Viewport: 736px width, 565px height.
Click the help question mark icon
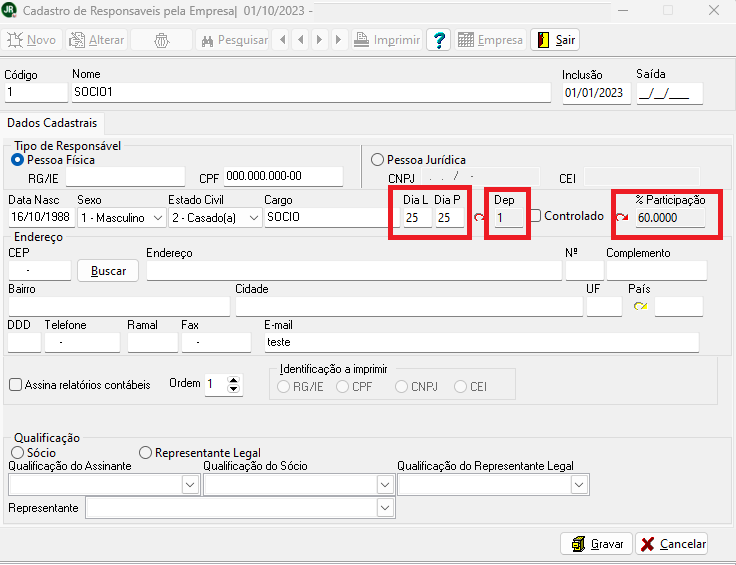pyautogui.click(x=438, y=40)
